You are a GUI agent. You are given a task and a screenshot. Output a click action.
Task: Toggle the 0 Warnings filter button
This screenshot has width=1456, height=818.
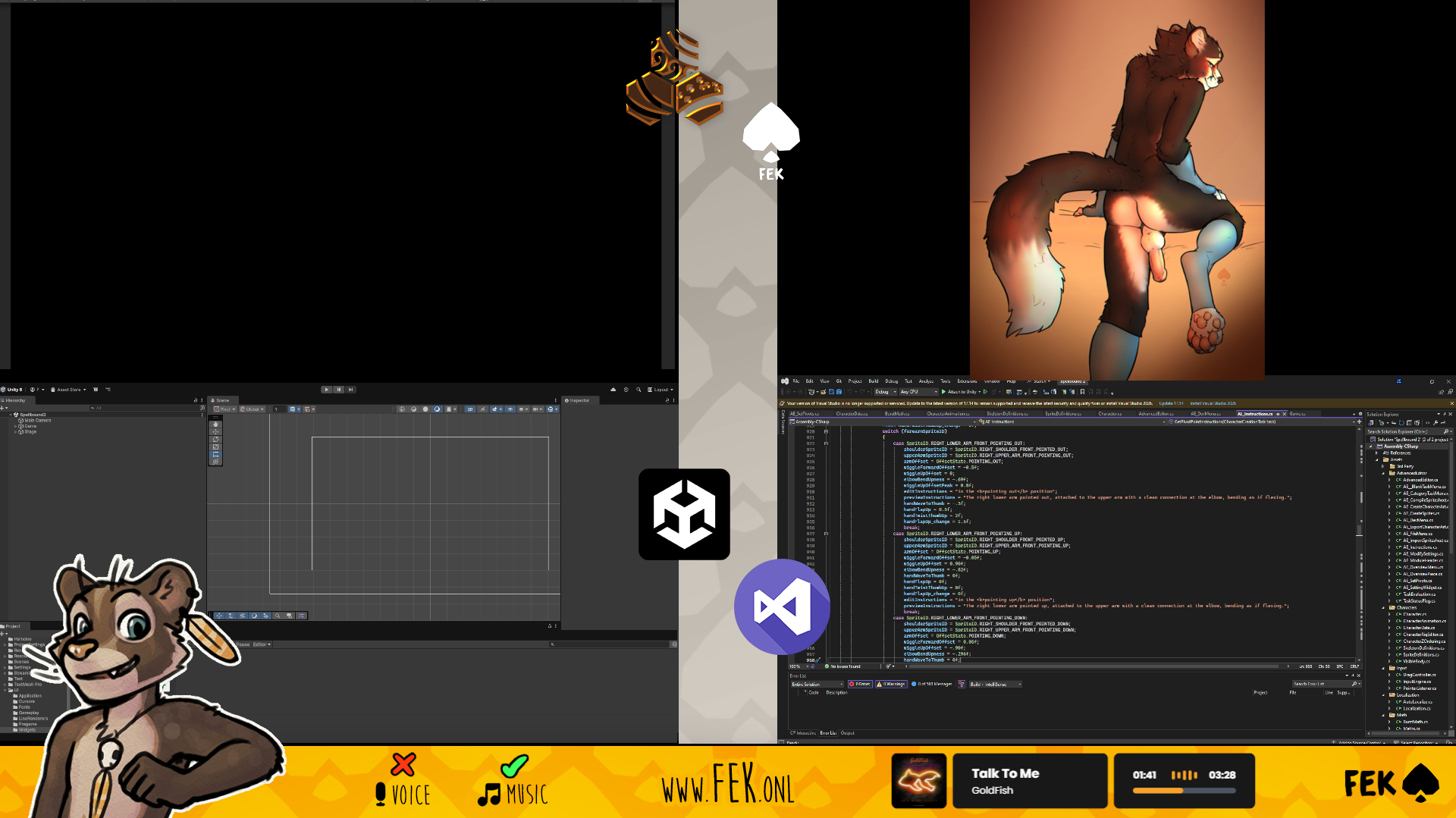click(892, 684)
